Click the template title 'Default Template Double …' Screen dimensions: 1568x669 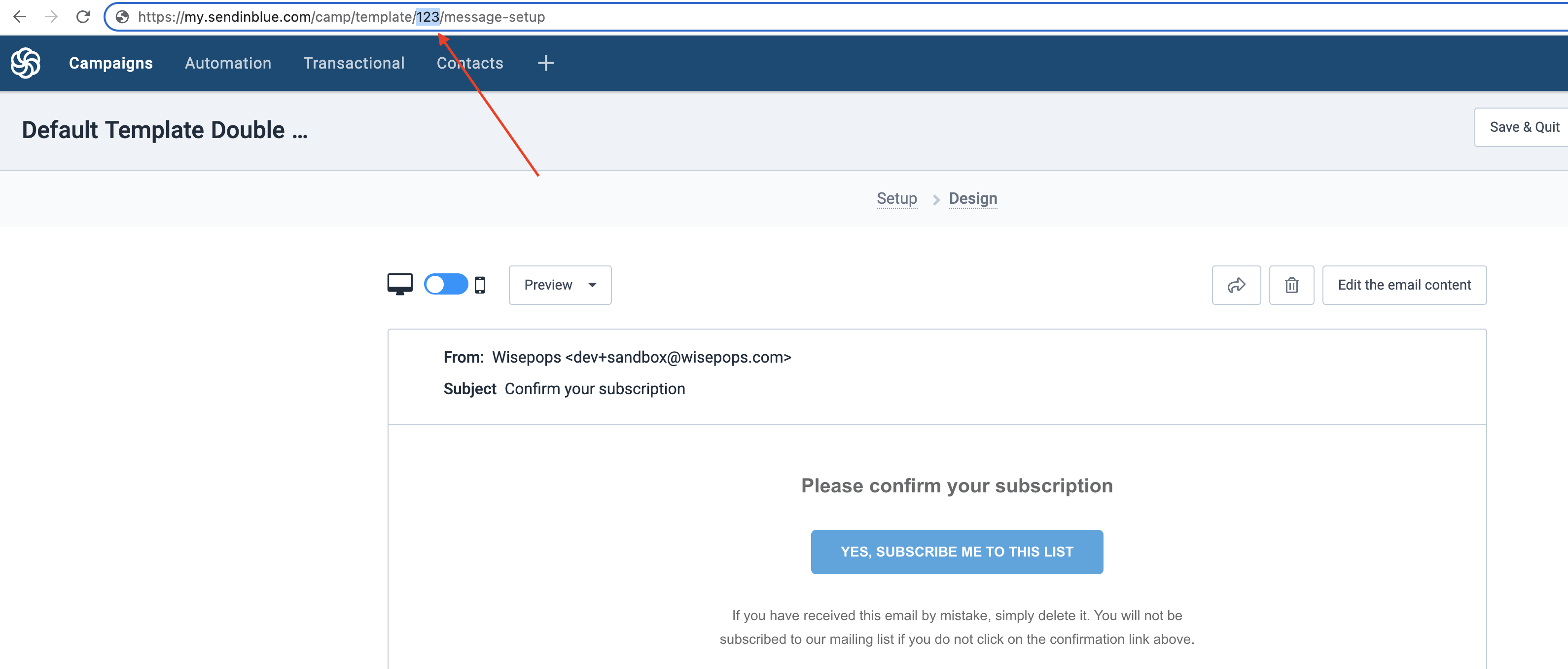pos(165,130)
